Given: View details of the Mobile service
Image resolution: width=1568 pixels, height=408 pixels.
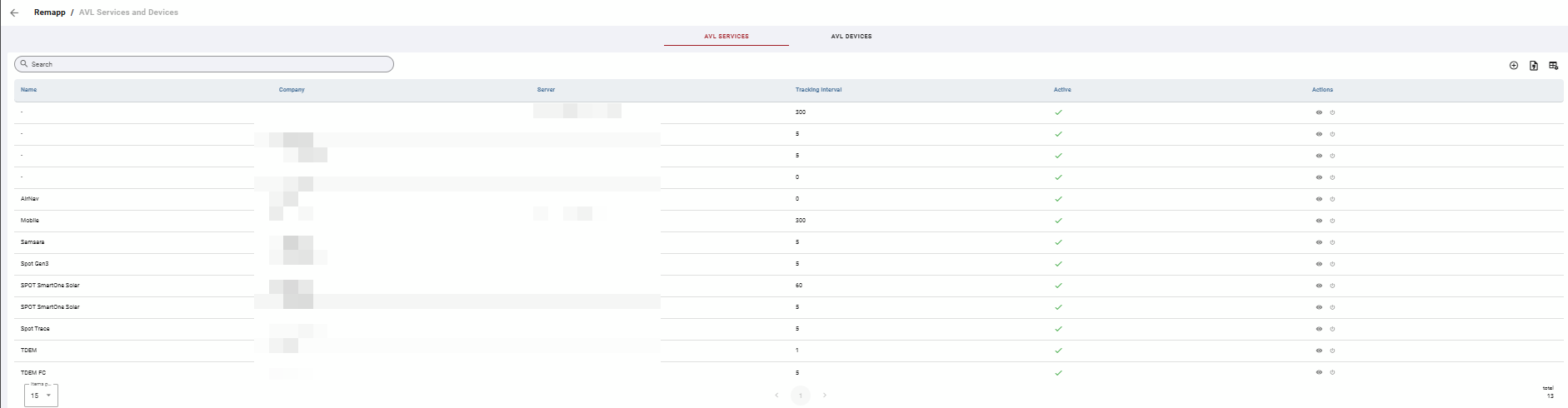Looking at the screenshot, I should coord(1319,221).
